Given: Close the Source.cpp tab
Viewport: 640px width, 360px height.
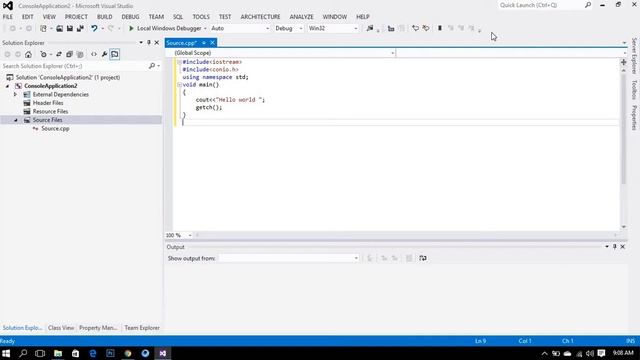Looking at the screenshot, I should [x=213, y=42].
